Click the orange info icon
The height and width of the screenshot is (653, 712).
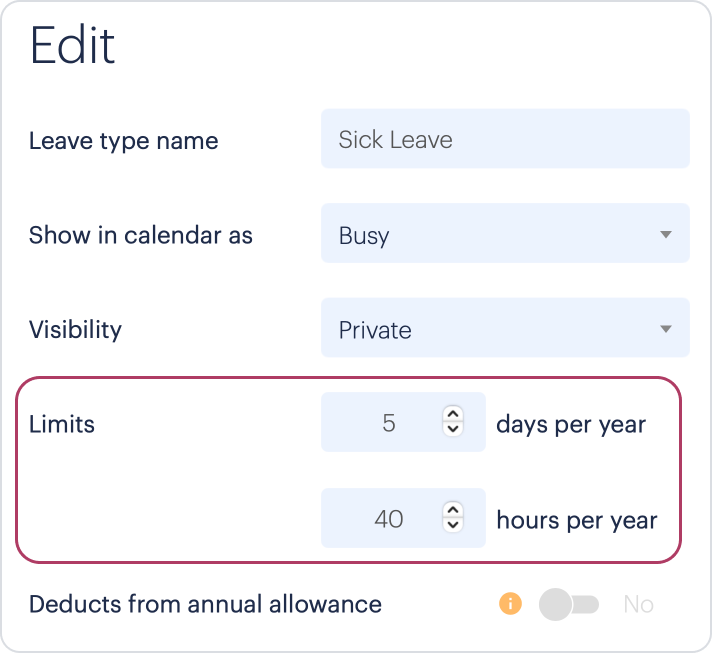[510, 604]
